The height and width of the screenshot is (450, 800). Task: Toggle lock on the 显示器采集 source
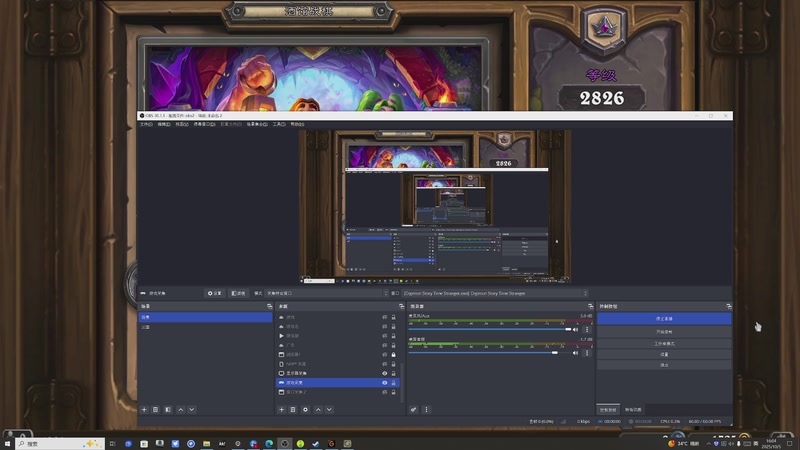[393, 373]
